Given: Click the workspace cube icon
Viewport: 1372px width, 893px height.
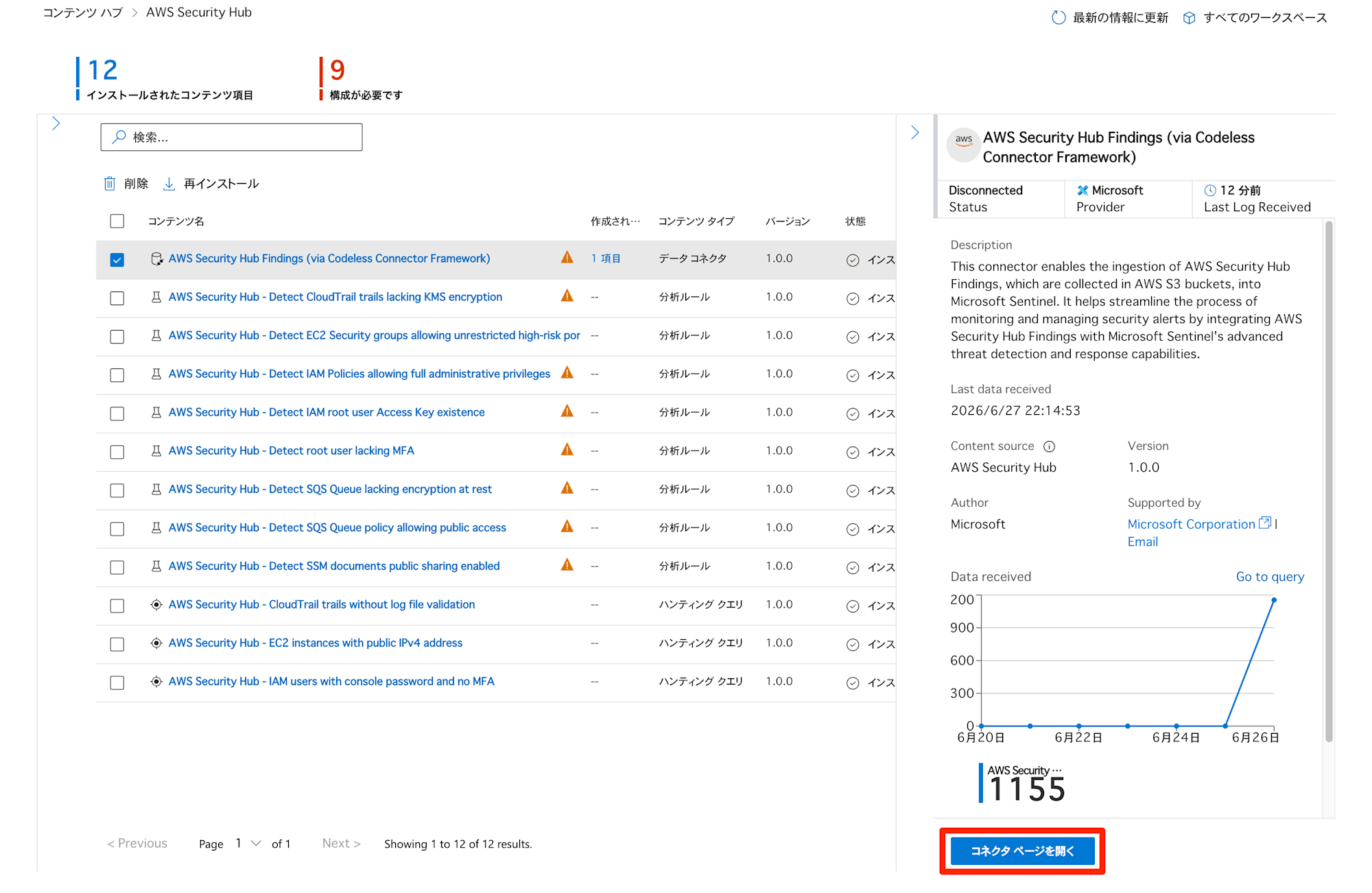Looking at the screenshot, I should pyautogui.click(x=1189, y=18).
